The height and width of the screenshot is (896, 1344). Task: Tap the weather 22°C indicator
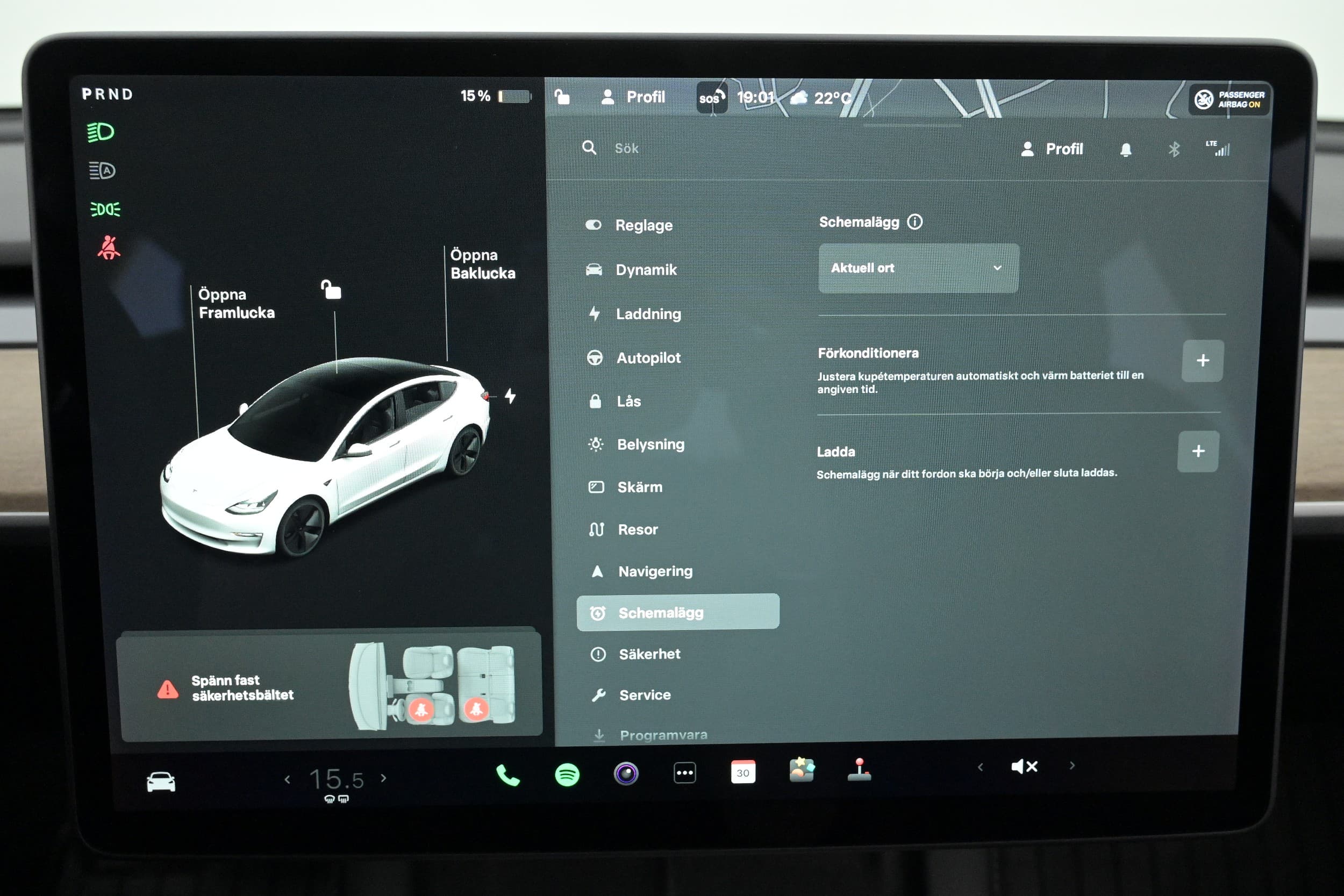point(821,98)
